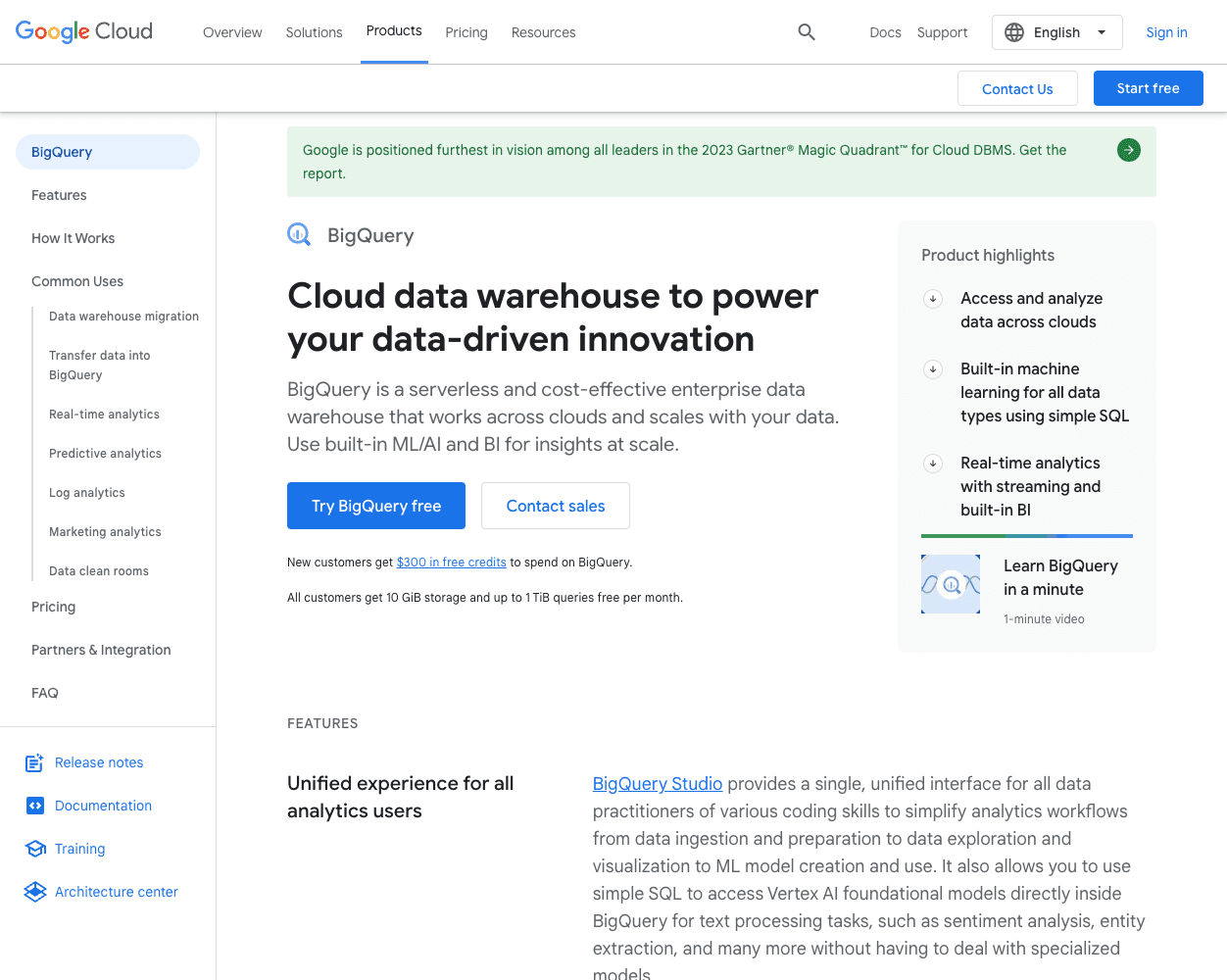The image size is (1227, 980).
Task: Click down-arrow icon beside Built-in machine learning
Action: tap(933, 369)
